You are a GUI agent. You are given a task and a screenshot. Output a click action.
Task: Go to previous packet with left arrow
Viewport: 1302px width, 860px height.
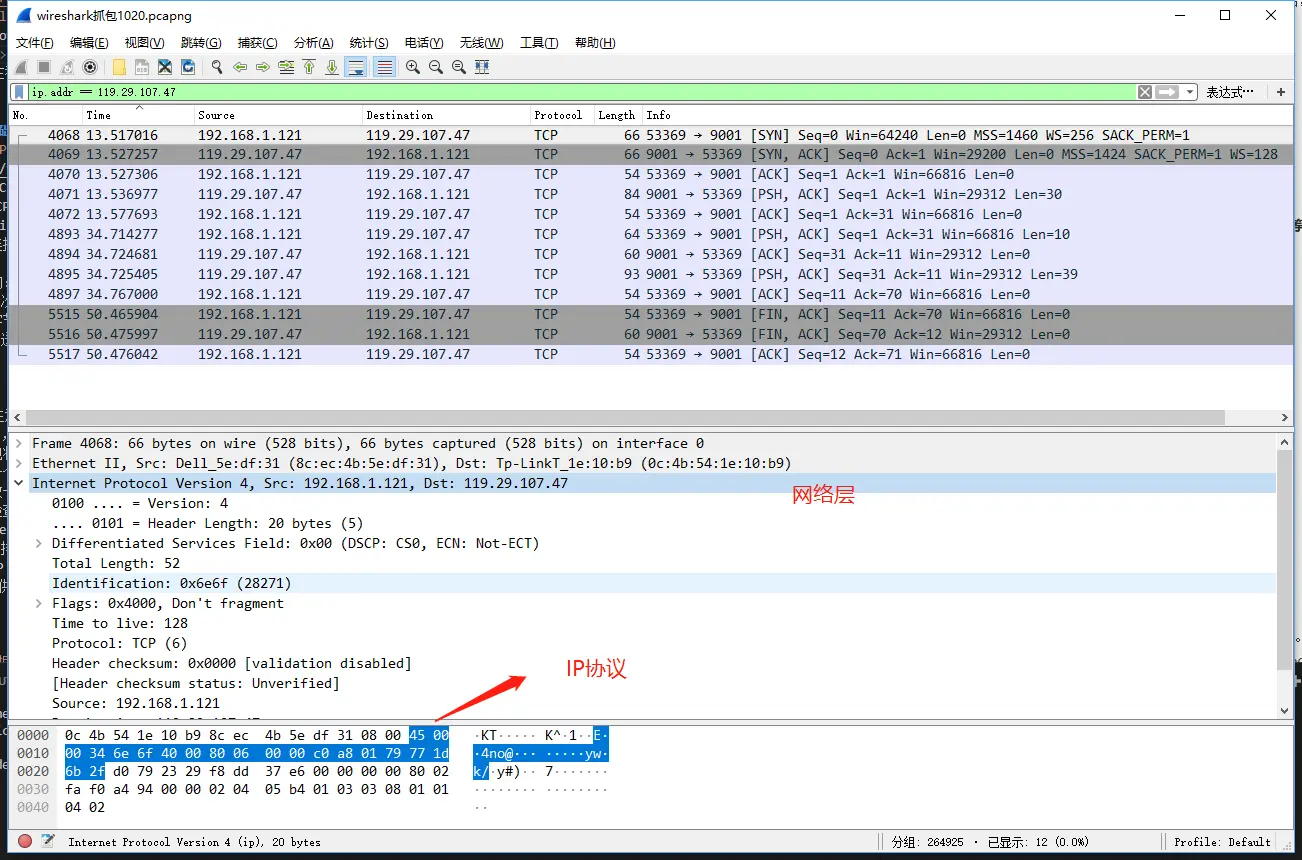[240, 67]
